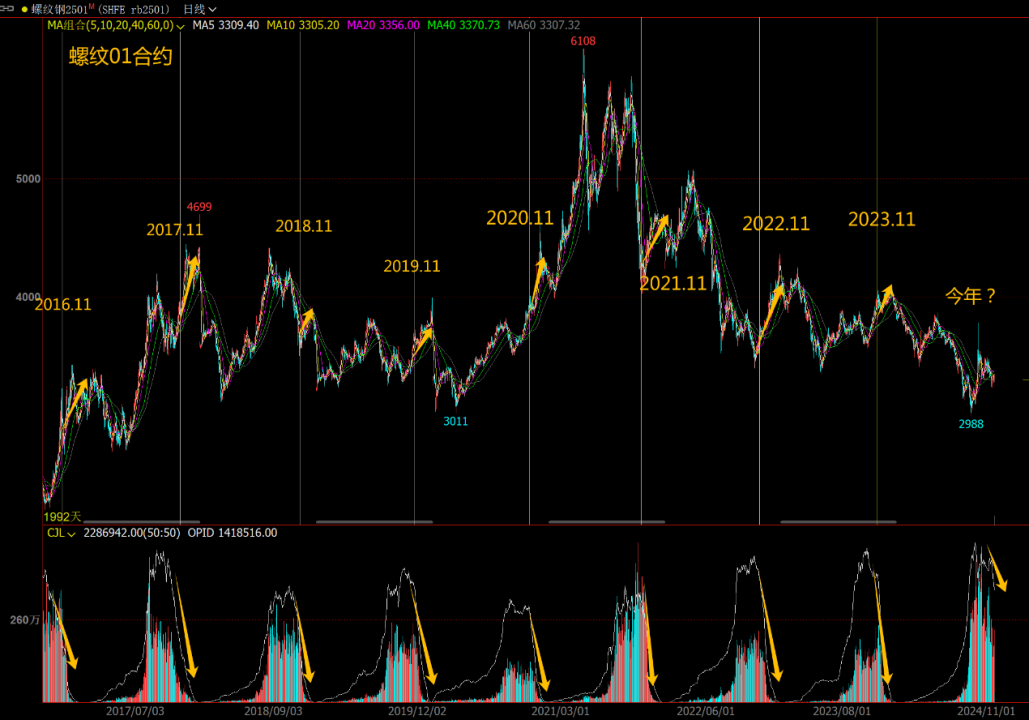1029x720 pixels.
Task: Click the 今年？ annotation
Action: coord(971,295)
